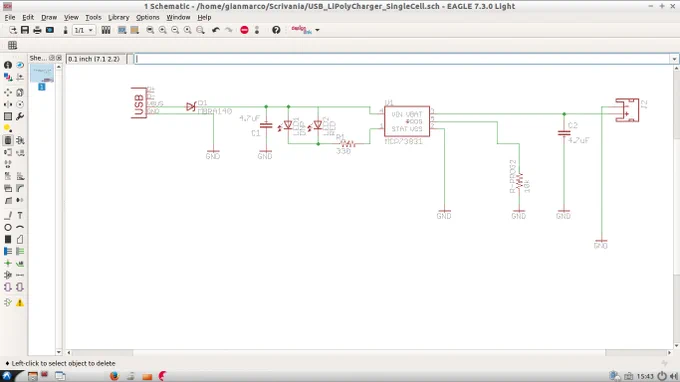Select the Net tool
Viewport: 680px width, 382px height.
(x=20, y=251)
